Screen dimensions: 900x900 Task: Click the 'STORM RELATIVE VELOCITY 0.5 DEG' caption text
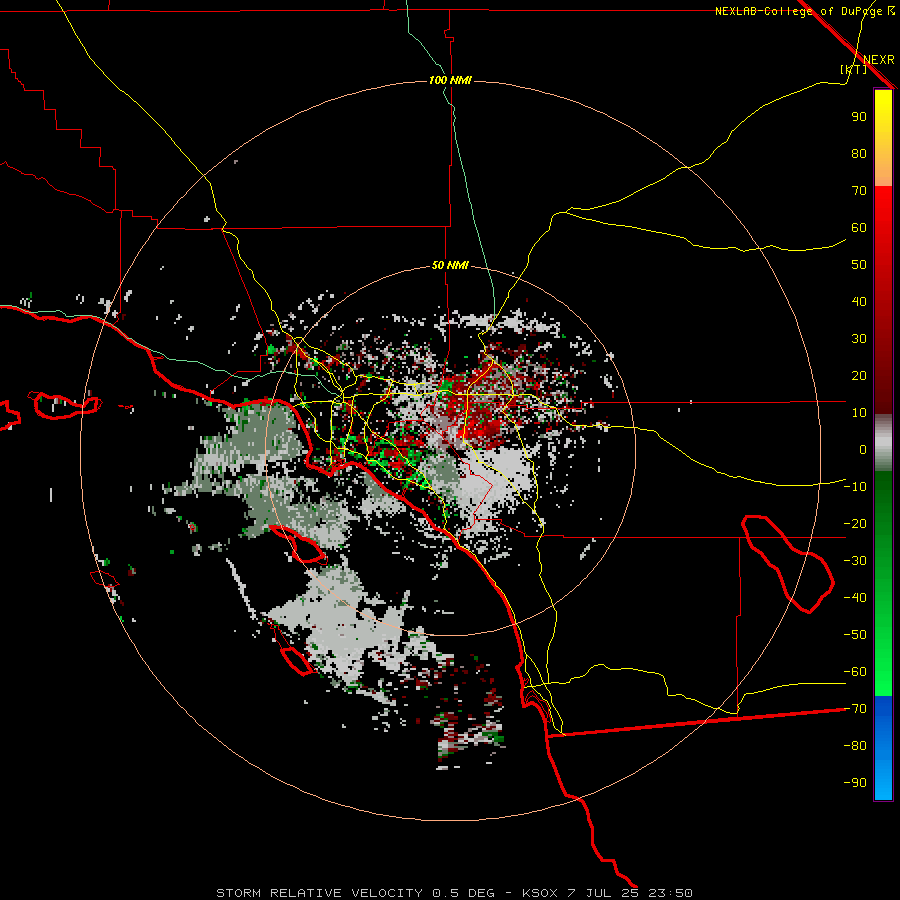355,893
